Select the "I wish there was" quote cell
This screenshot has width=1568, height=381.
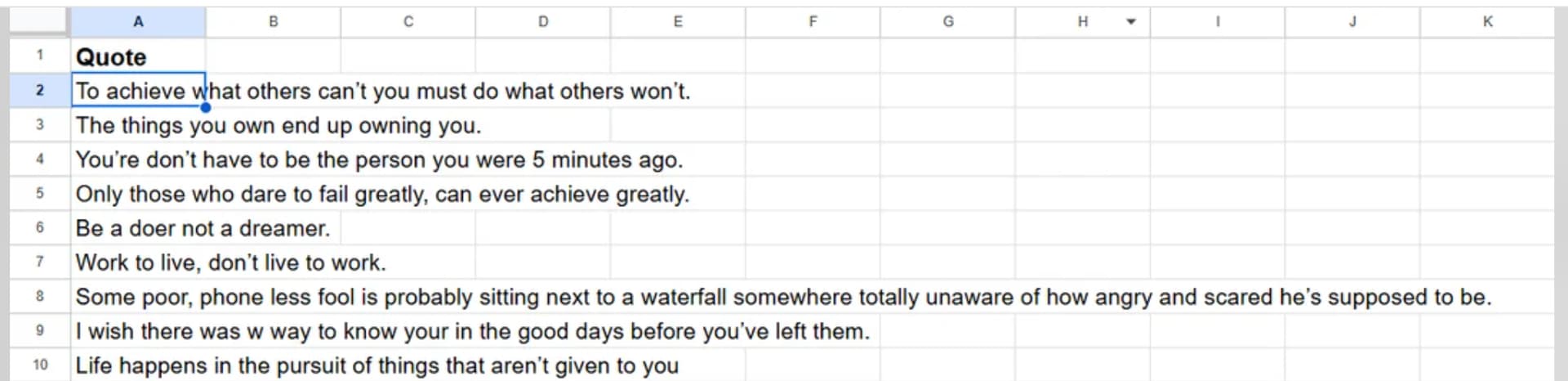point(137,331)
